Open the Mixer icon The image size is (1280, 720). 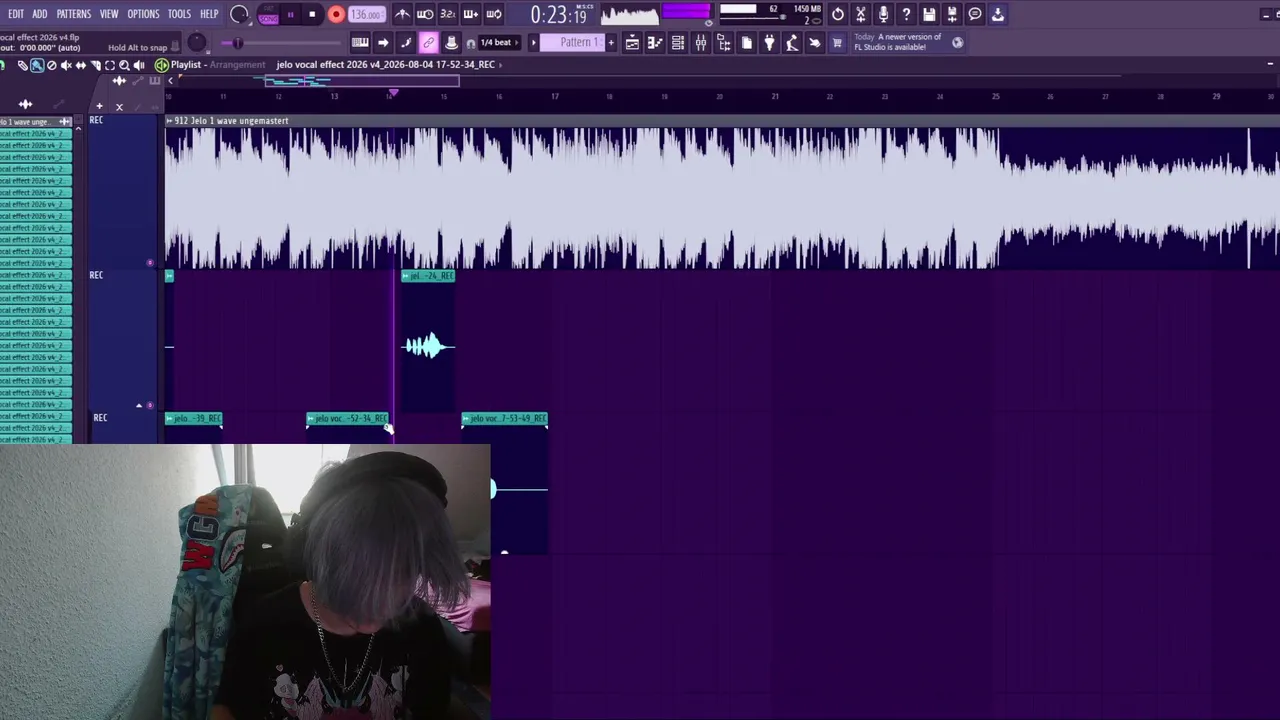point(701,43)
